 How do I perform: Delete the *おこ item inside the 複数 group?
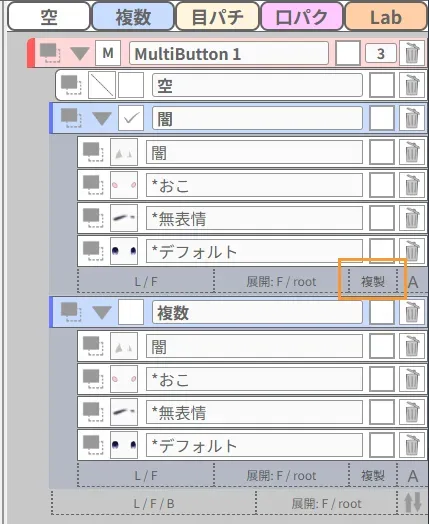(412, 379)
